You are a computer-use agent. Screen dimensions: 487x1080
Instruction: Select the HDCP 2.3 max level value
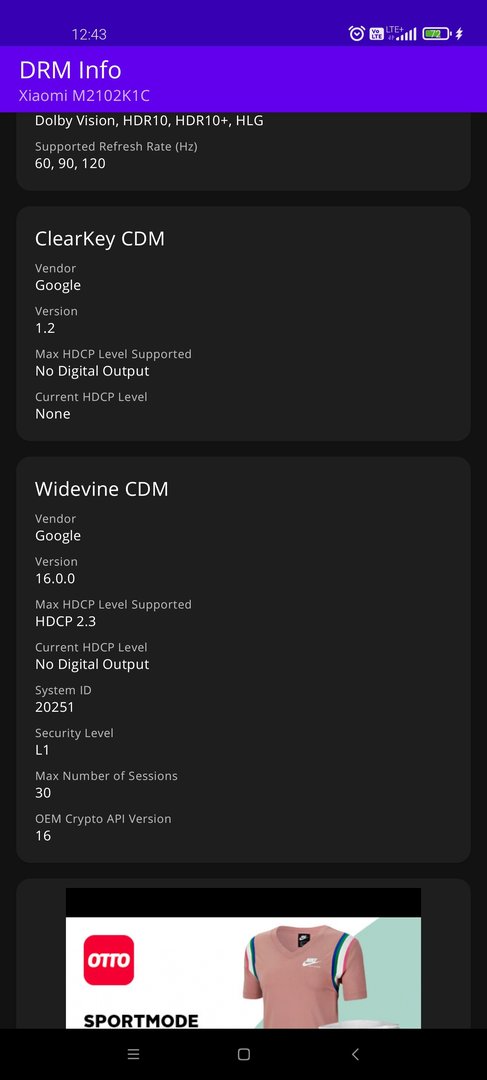65,621
